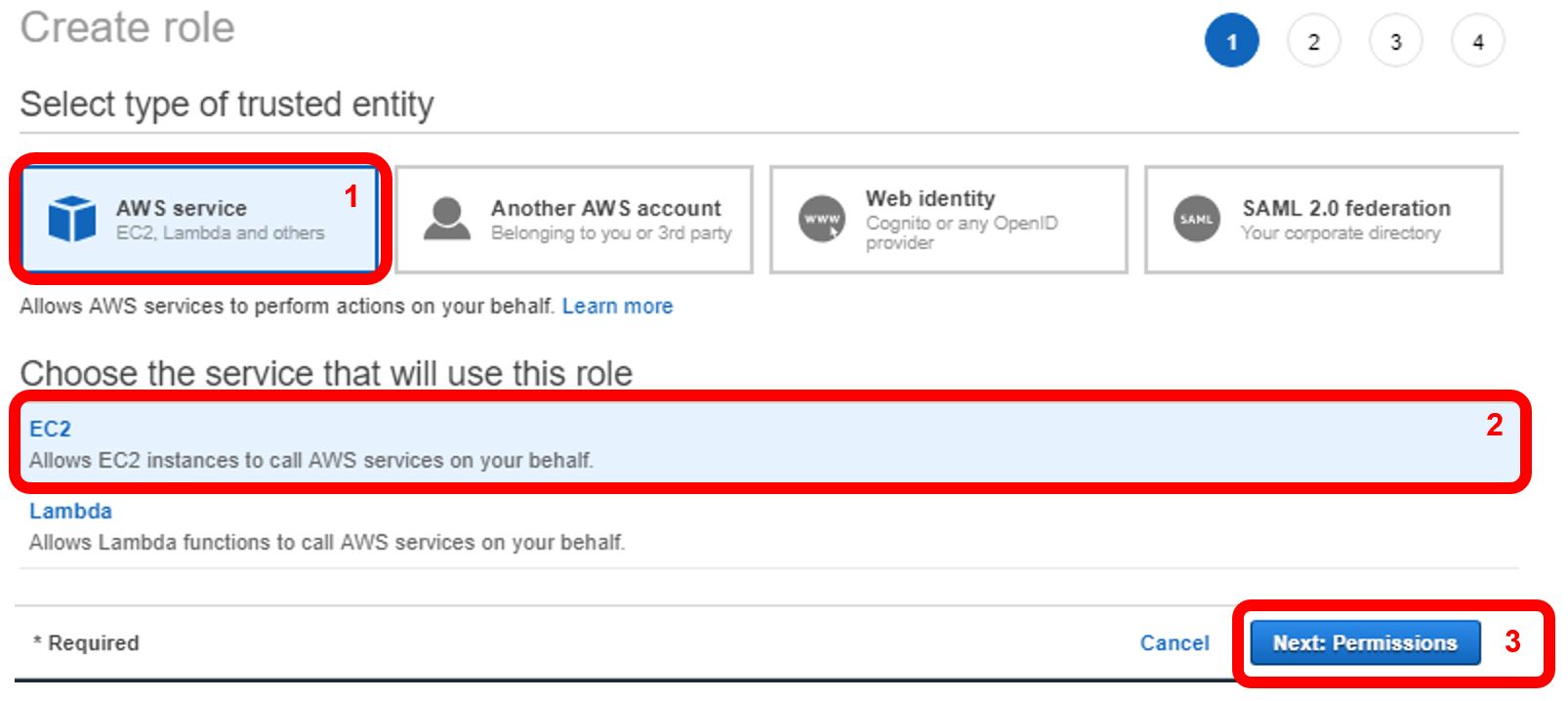The width and height of the screenshot is (1568, 701).
Task: Click the EC2 service link
Action: point(50,429)
